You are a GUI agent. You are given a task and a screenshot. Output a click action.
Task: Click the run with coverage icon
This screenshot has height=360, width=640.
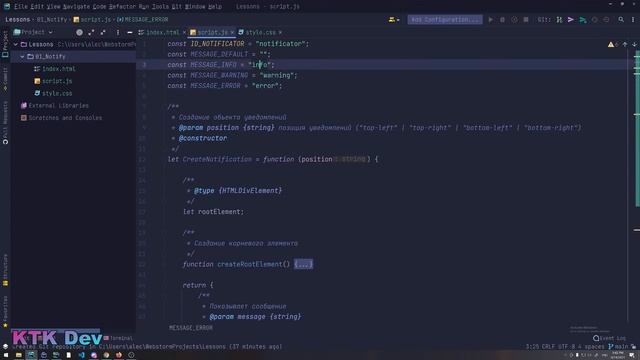pos(514,20)
